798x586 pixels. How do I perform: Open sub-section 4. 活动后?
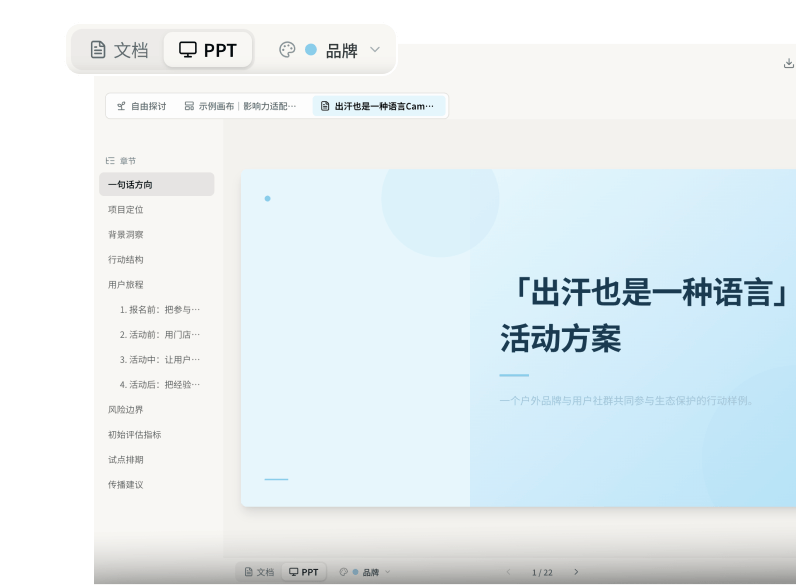click(159, 384)
